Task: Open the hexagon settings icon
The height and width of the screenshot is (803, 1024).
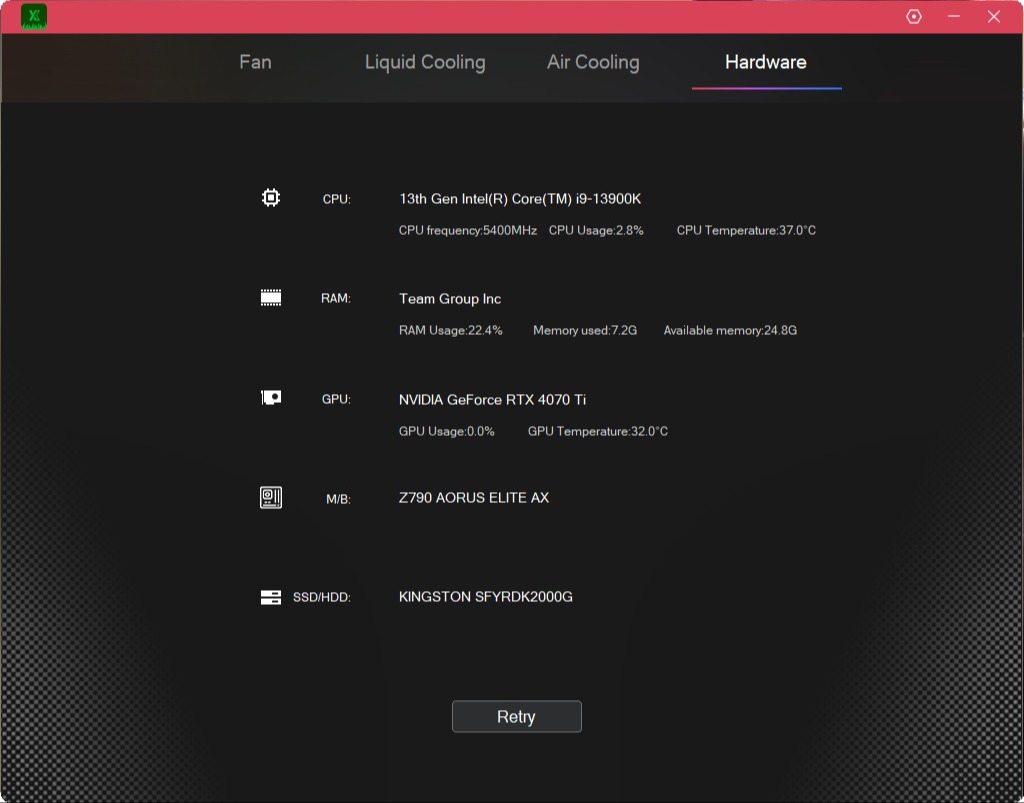Action: tap(914, 16)
